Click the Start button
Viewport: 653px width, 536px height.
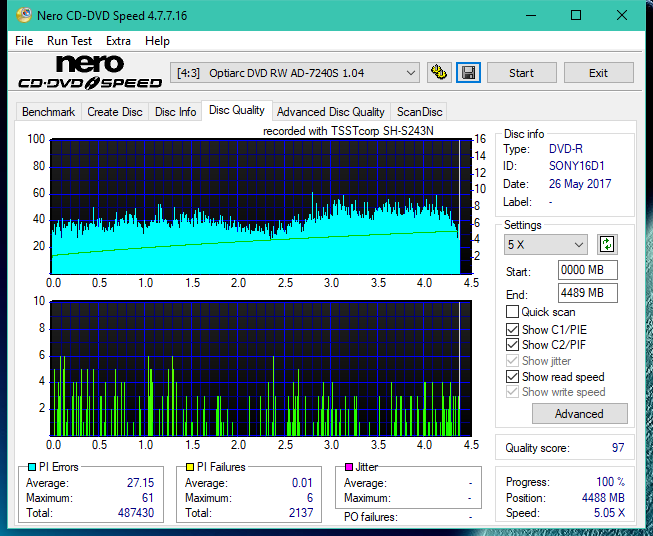521,73
